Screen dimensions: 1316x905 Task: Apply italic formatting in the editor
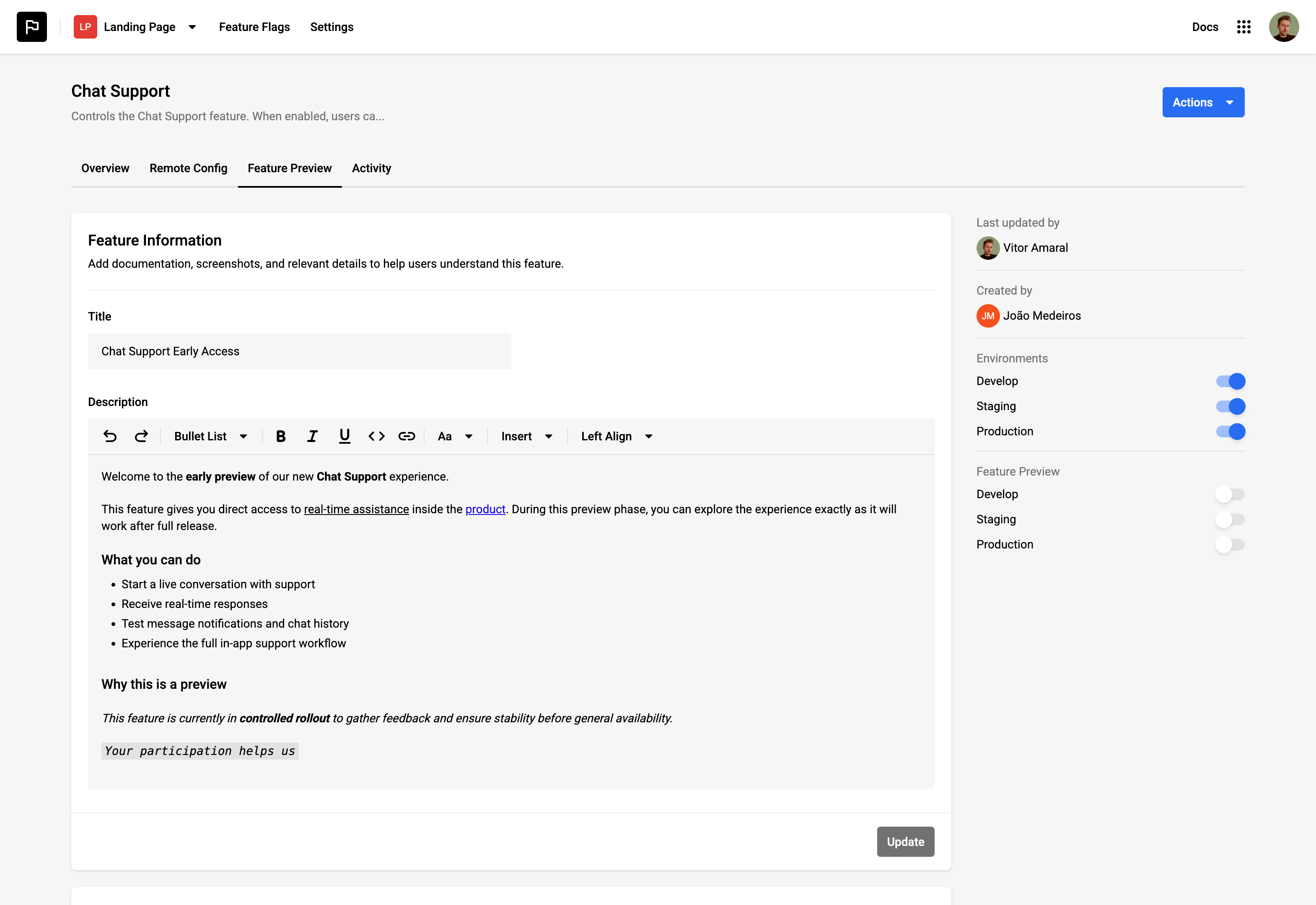[312, 436]
